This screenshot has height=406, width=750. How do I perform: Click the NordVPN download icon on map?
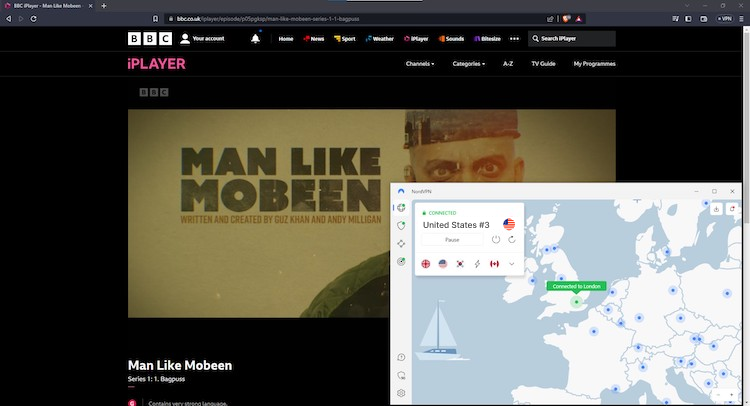pyautogui.click(x=716, y=209)
